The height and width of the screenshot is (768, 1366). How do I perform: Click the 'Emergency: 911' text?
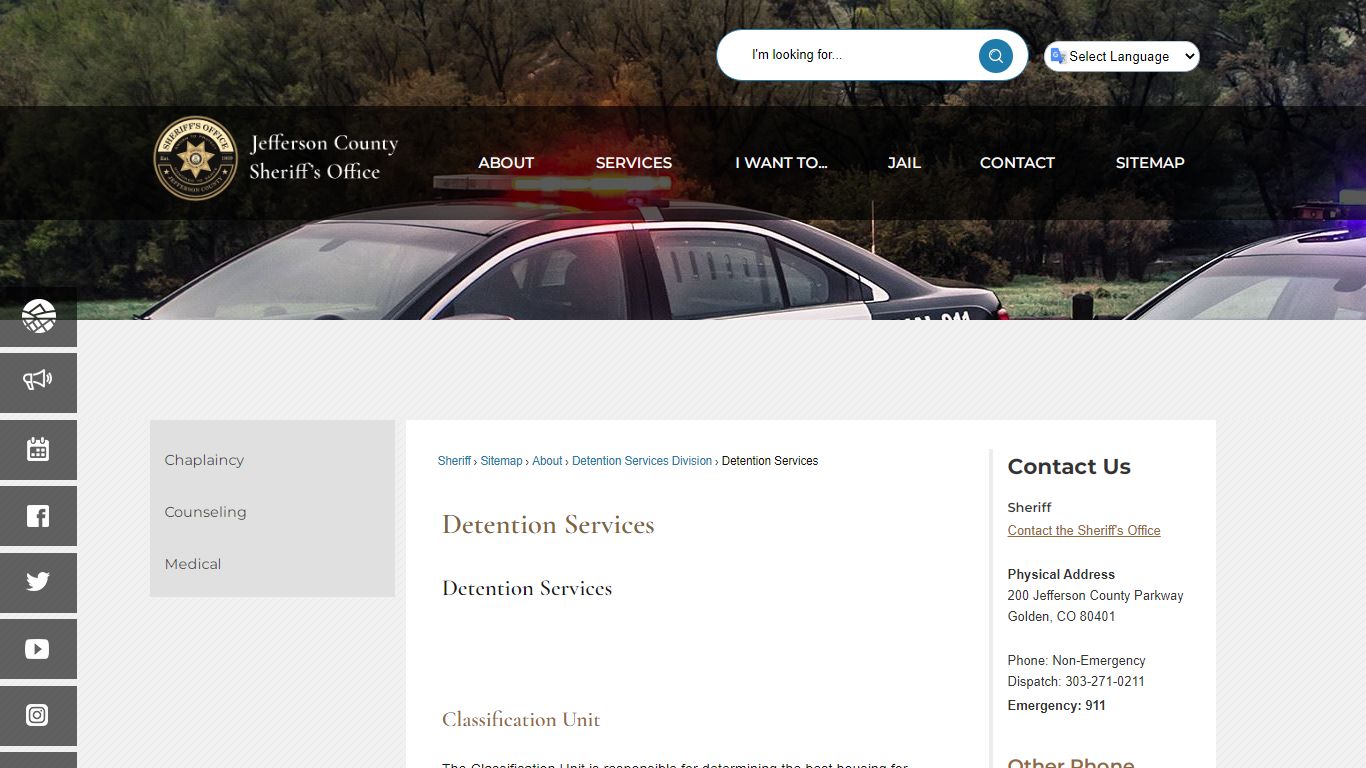(x=1056, y=706)
